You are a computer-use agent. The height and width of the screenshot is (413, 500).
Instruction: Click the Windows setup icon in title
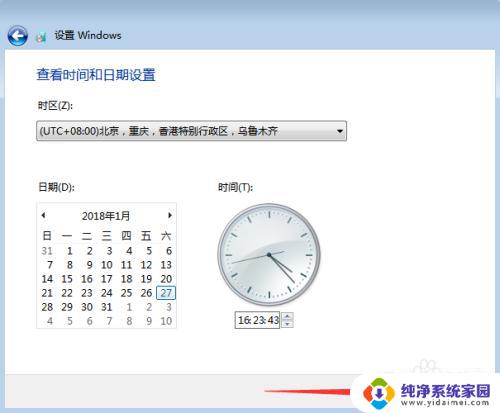pos(41,37)
